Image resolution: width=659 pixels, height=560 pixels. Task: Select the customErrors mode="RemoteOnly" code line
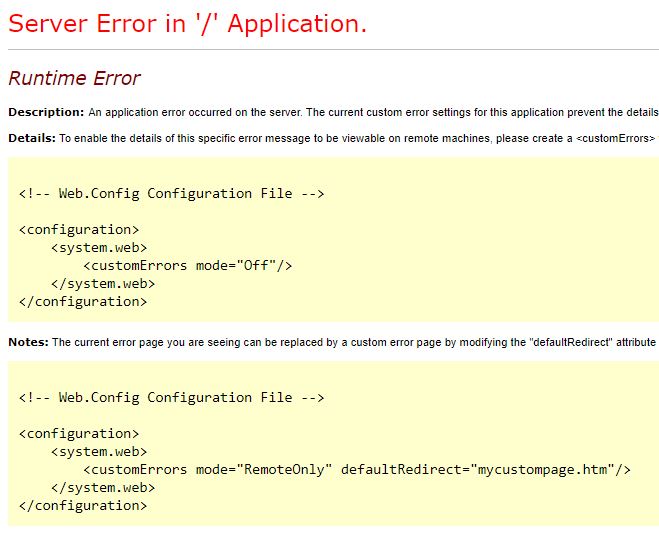[x=357, y=469]
